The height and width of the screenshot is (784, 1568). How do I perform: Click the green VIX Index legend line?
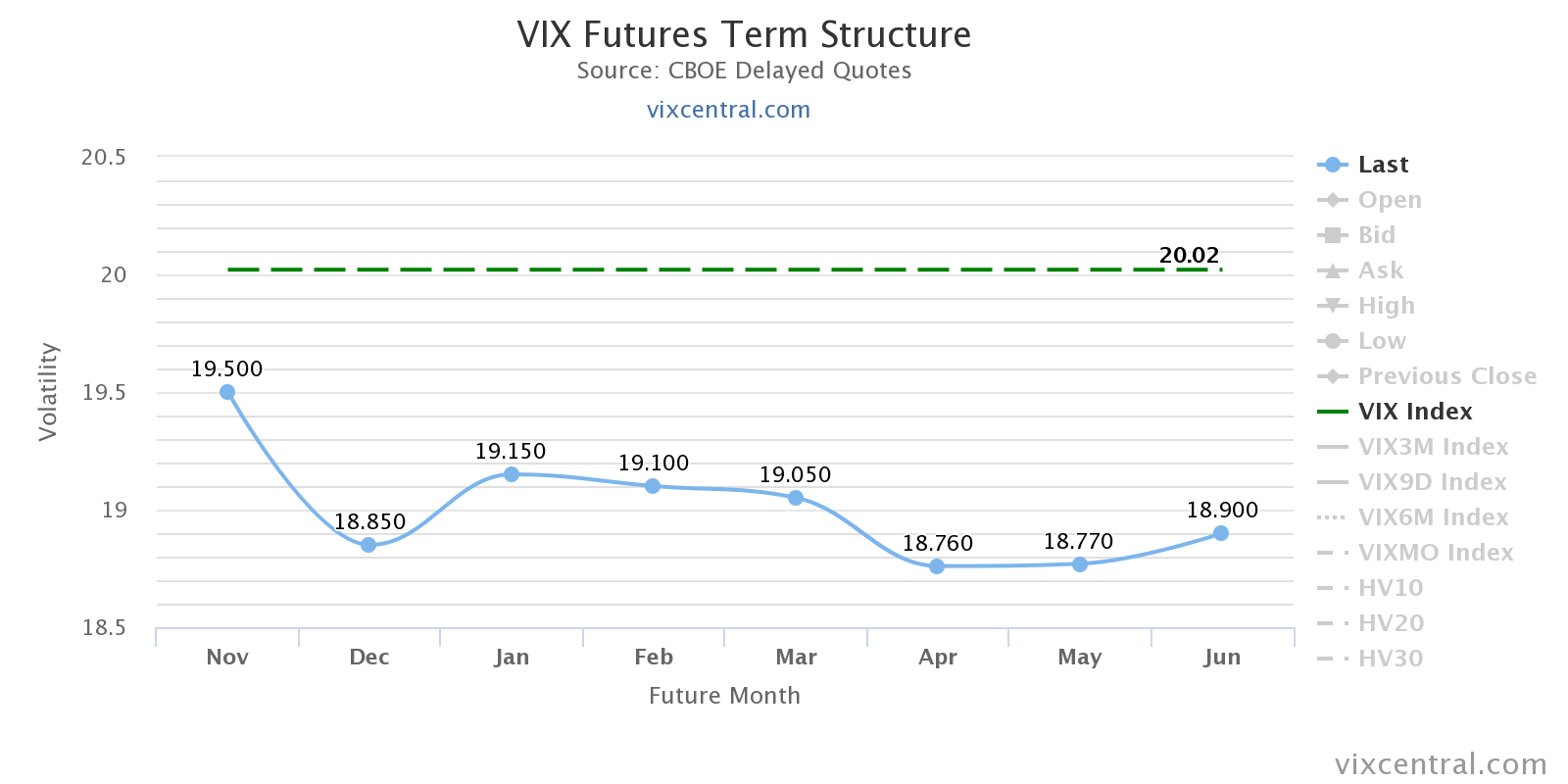[1333, 412]
